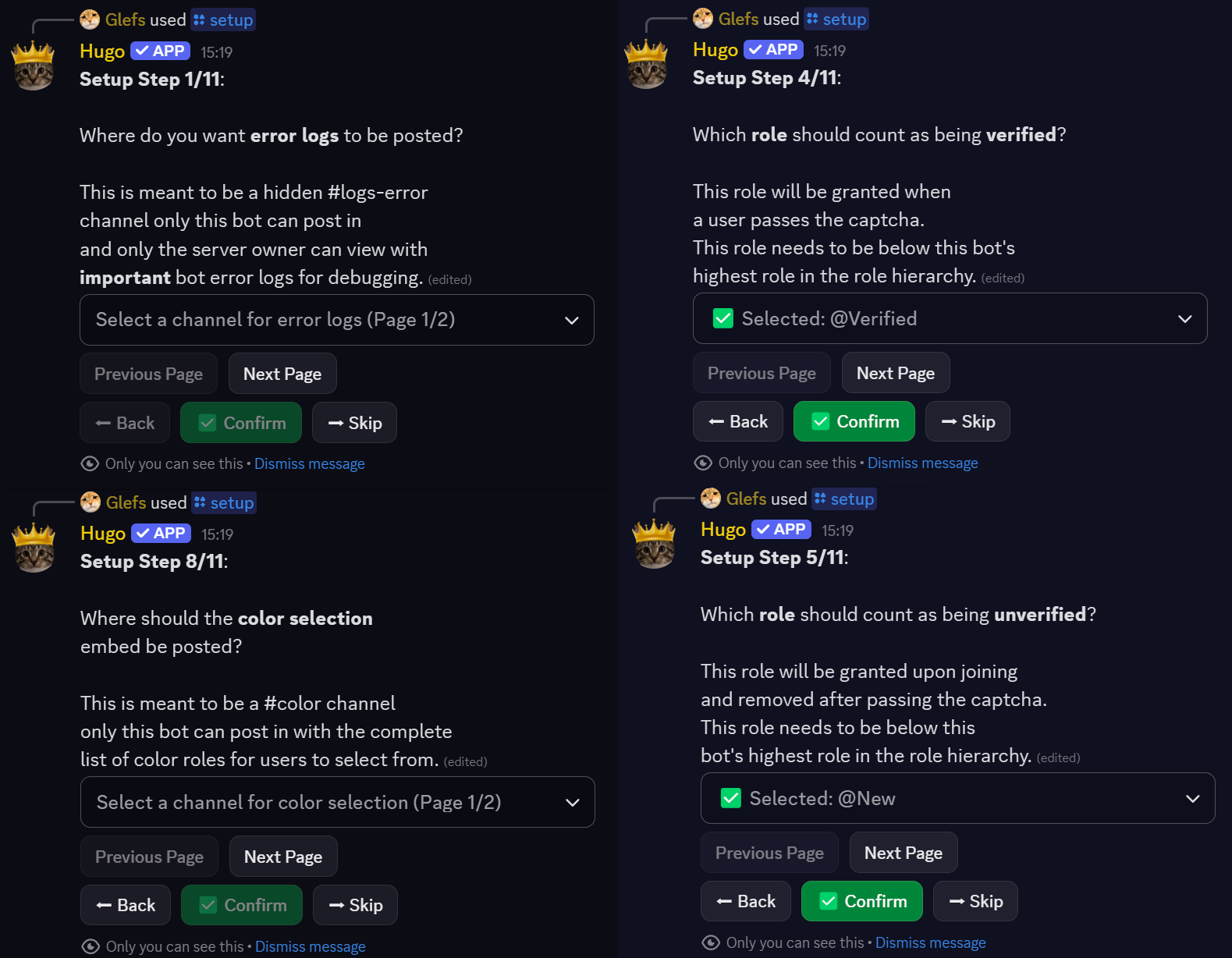Click Hugo's avatar in the Step 5 message

tap(655, 544)
